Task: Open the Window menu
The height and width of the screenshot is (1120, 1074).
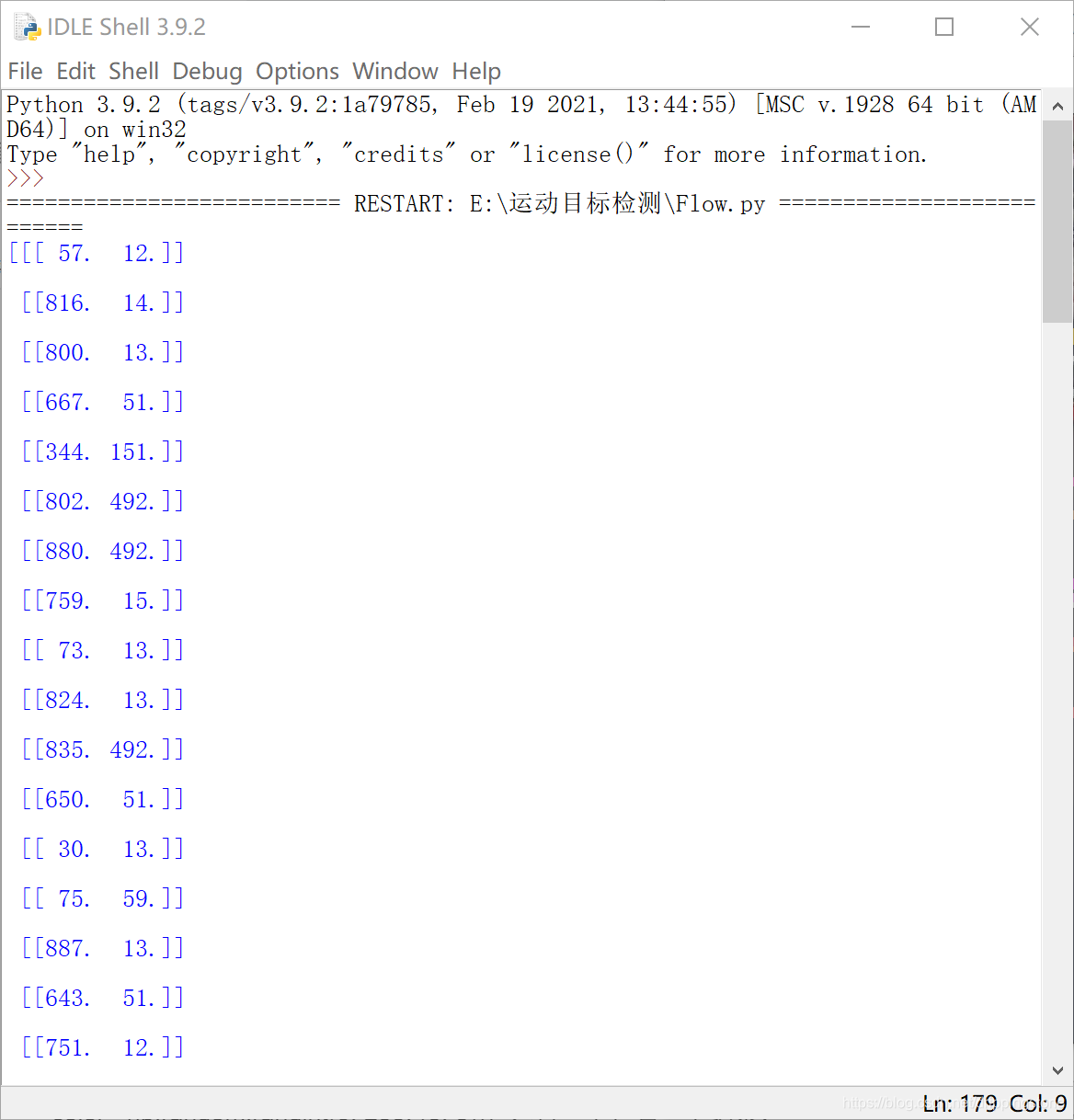Action: [x=395, y=71]
